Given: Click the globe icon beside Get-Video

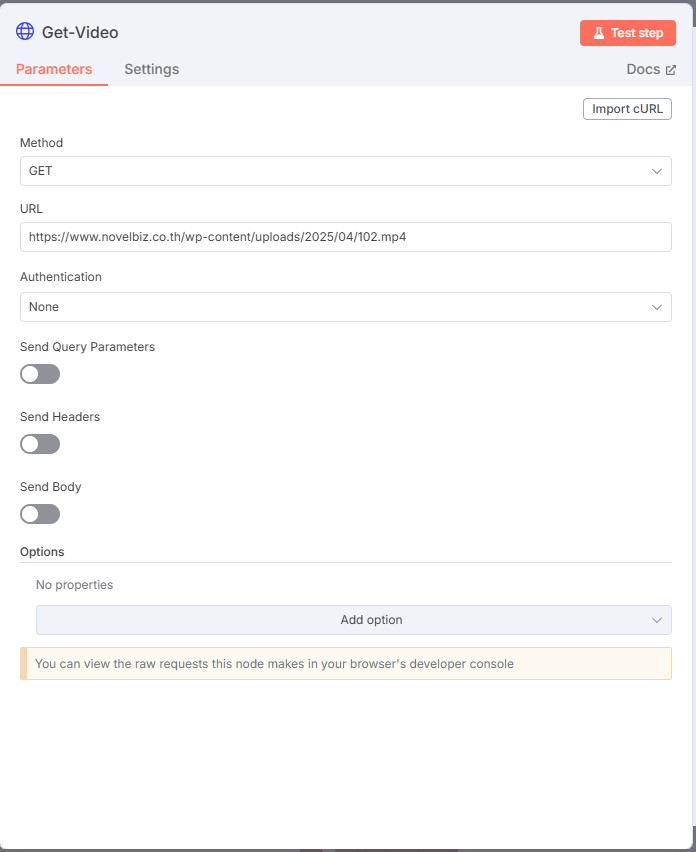Looking at the screenshot, I should pos(25,32).
